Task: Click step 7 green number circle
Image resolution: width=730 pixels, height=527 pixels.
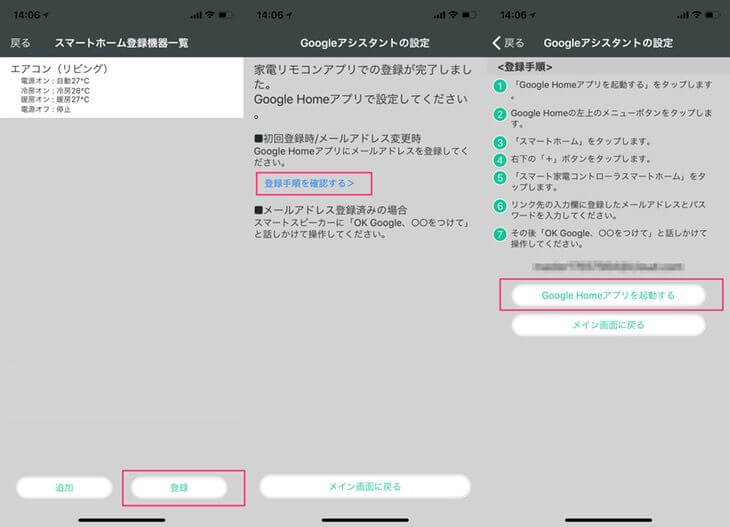Action: [500, 234]
